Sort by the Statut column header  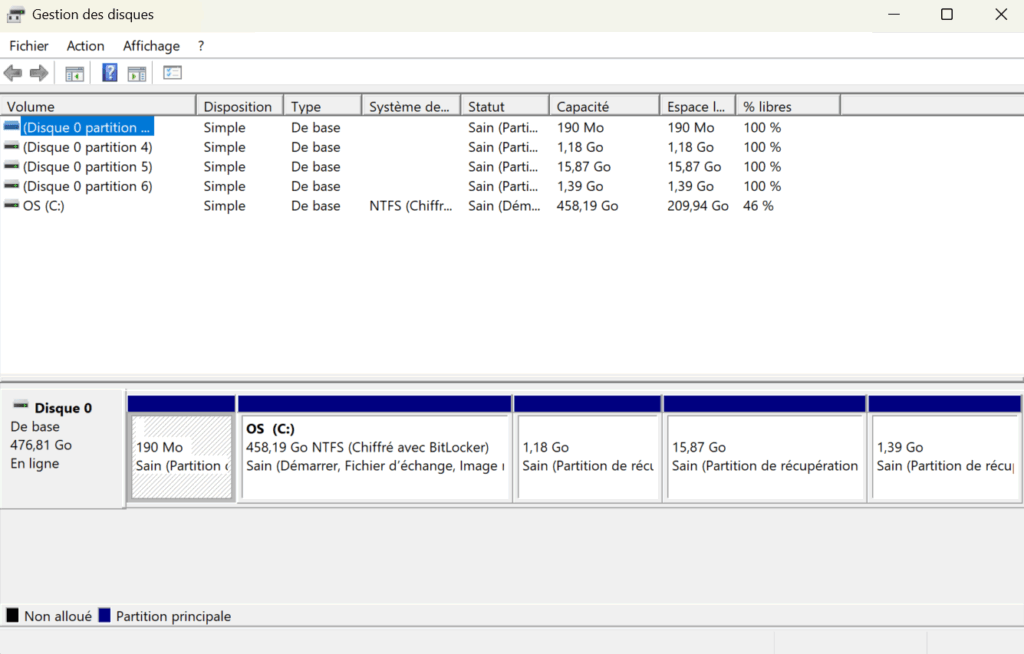pos(505,106)
